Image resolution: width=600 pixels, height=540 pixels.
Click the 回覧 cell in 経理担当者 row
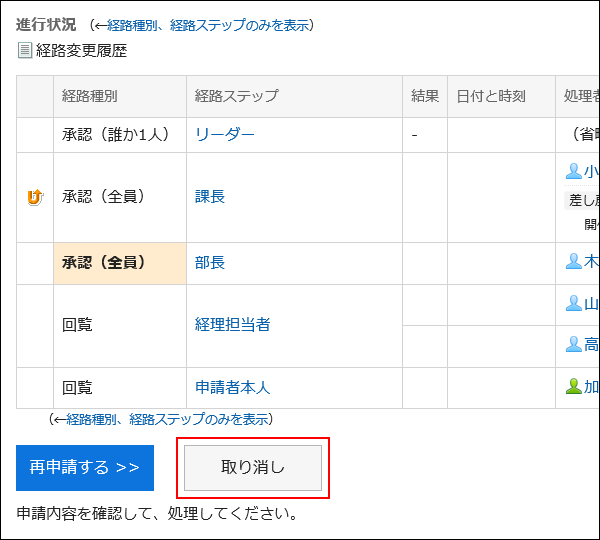pyautogui.click(x=120, y=326)
